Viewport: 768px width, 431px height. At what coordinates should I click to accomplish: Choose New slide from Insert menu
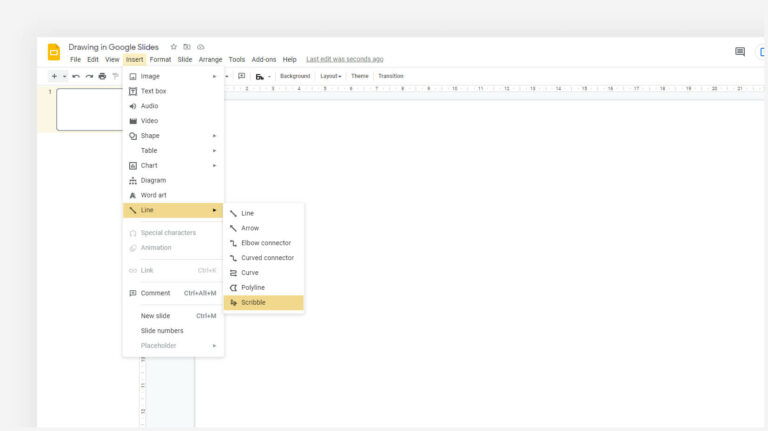pyautogui.click(x=173, y=316)
